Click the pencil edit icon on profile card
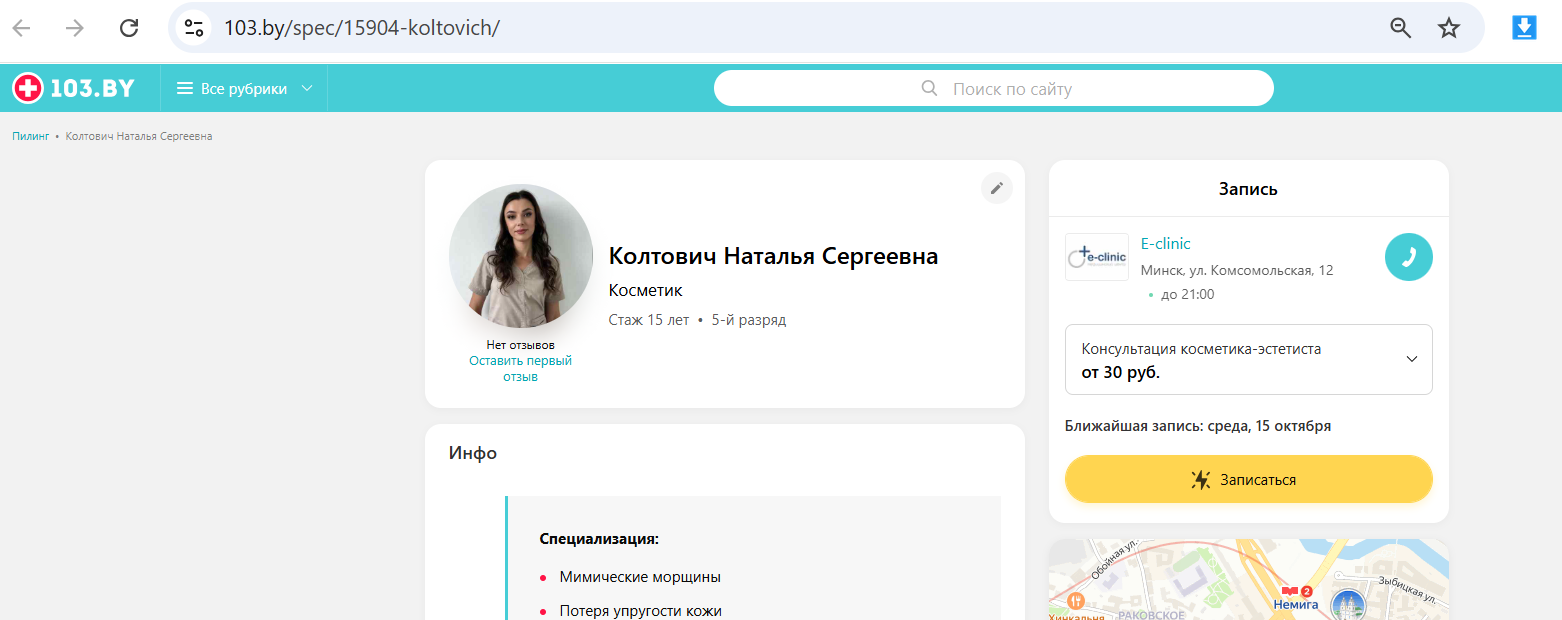This screenshot has width=1562, height=620. pyautogui.click(x=996, y=188)
